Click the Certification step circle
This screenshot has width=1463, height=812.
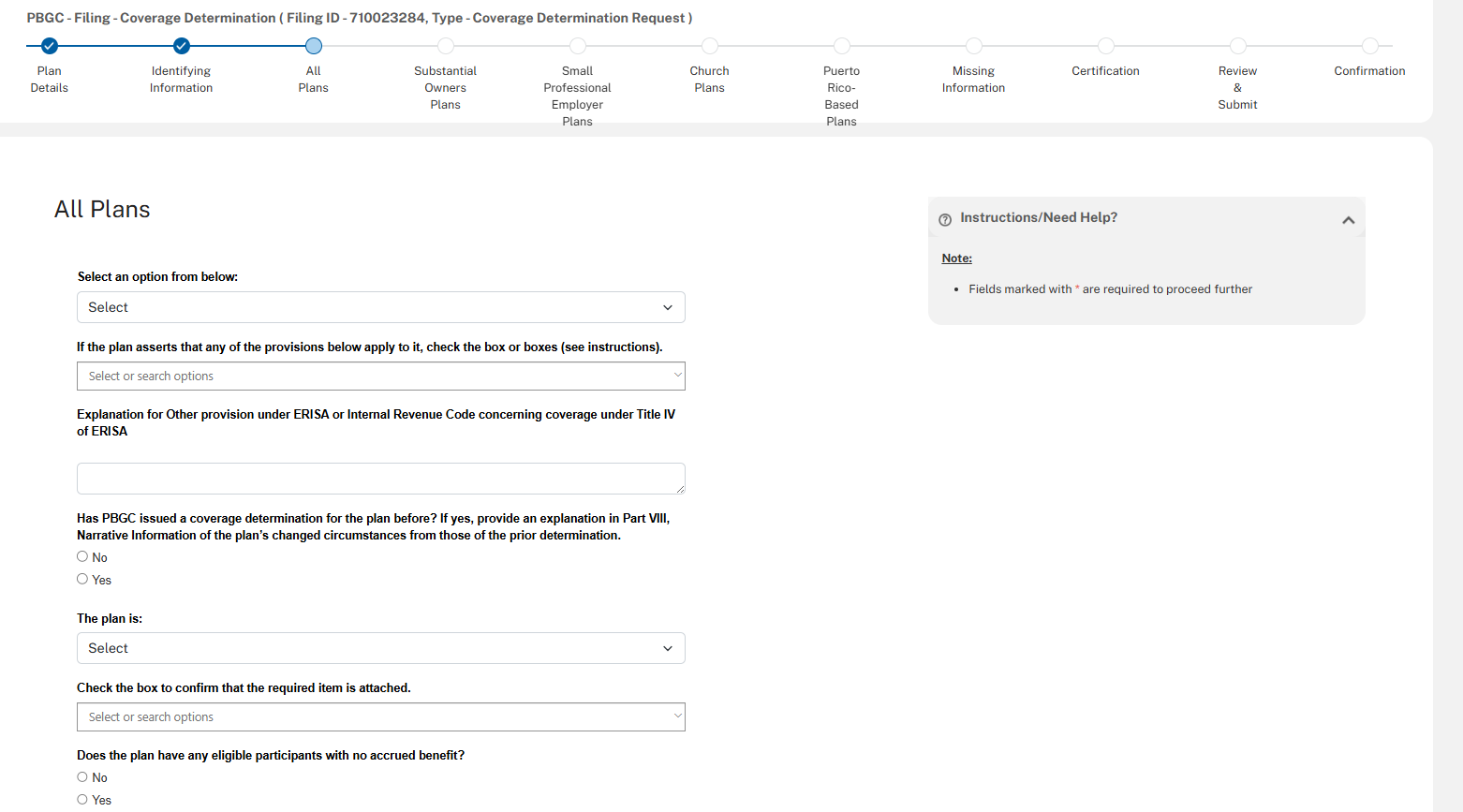1106,46
